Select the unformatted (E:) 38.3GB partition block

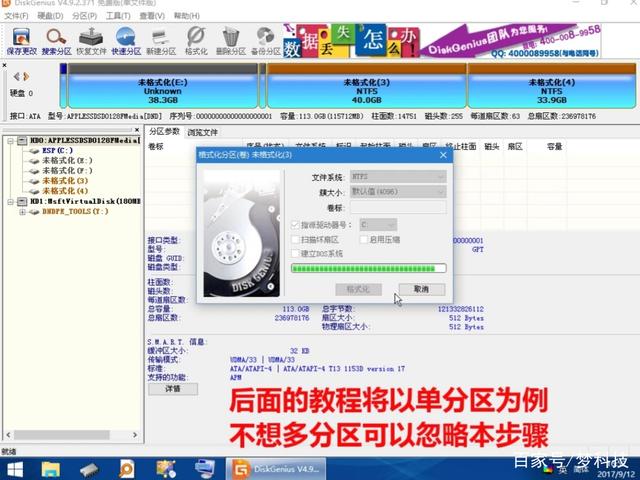pyautogui.click(x=162, y=86)
